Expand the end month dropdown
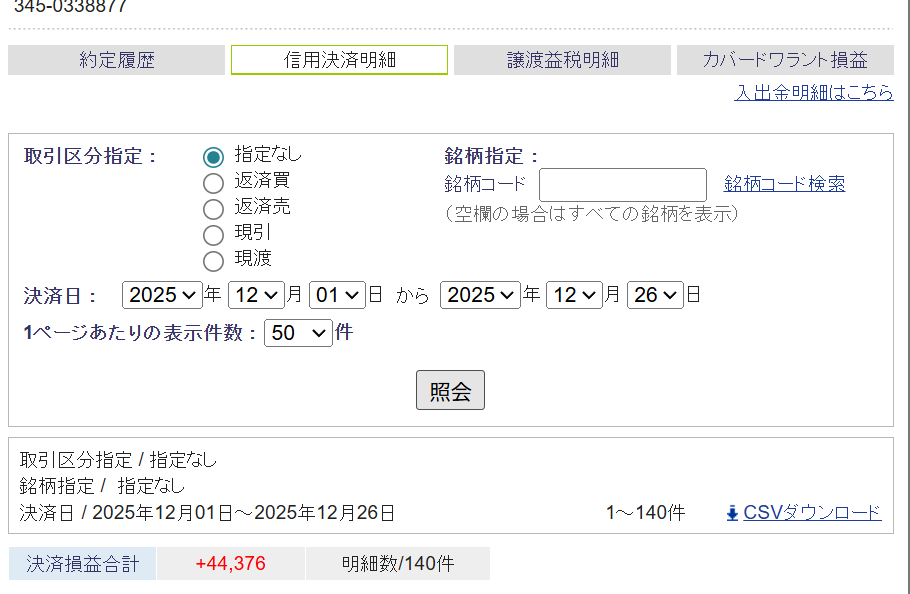 pyautogui.click(x=574, y=295)
